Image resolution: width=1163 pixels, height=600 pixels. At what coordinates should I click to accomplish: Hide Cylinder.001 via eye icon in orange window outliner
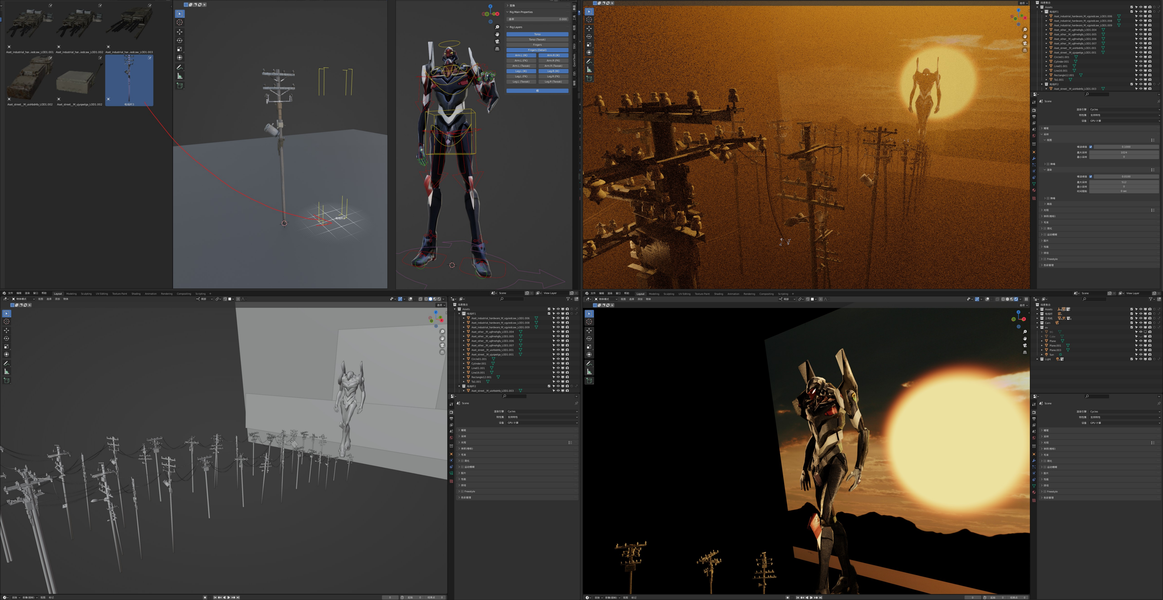click(1141, 62)
